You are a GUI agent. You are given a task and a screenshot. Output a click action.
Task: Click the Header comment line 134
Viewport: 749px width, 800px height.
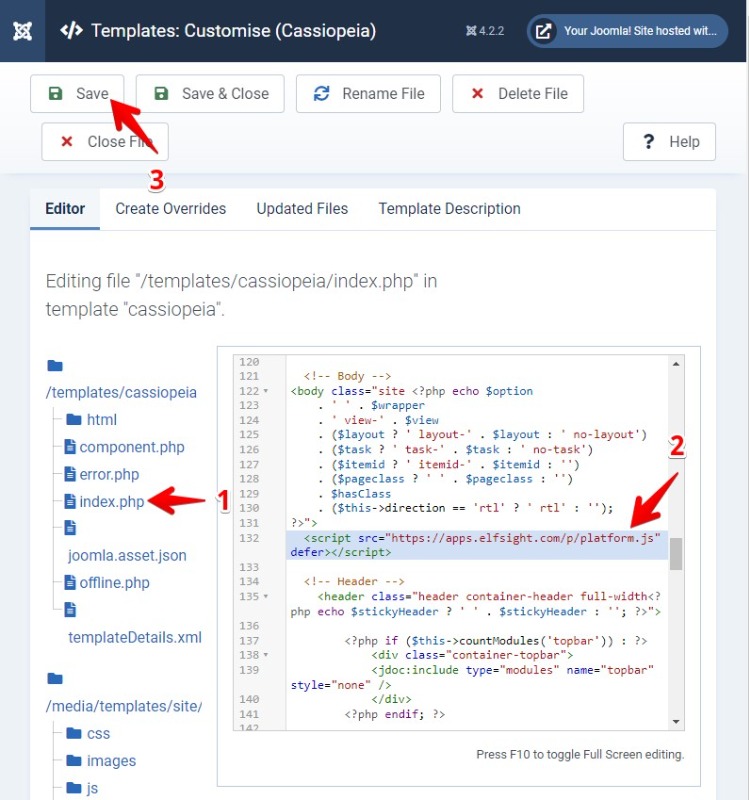click(x=354, y=582)
